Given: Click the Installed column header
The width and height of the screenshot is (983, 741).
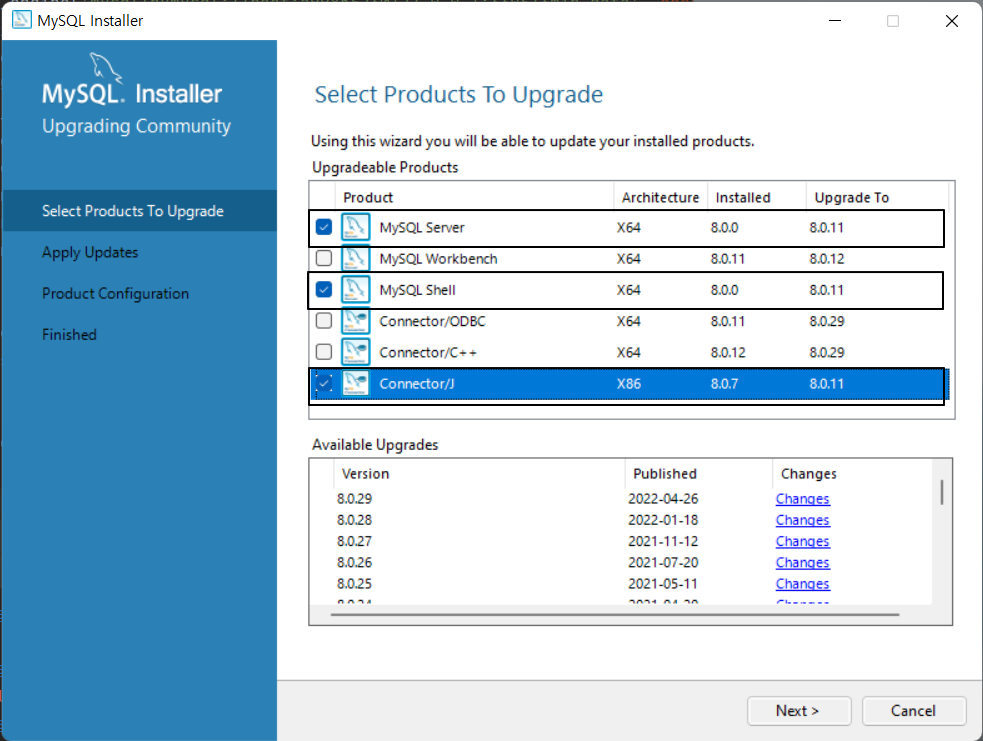Looking at the screenshot, I should coord(757,197).
